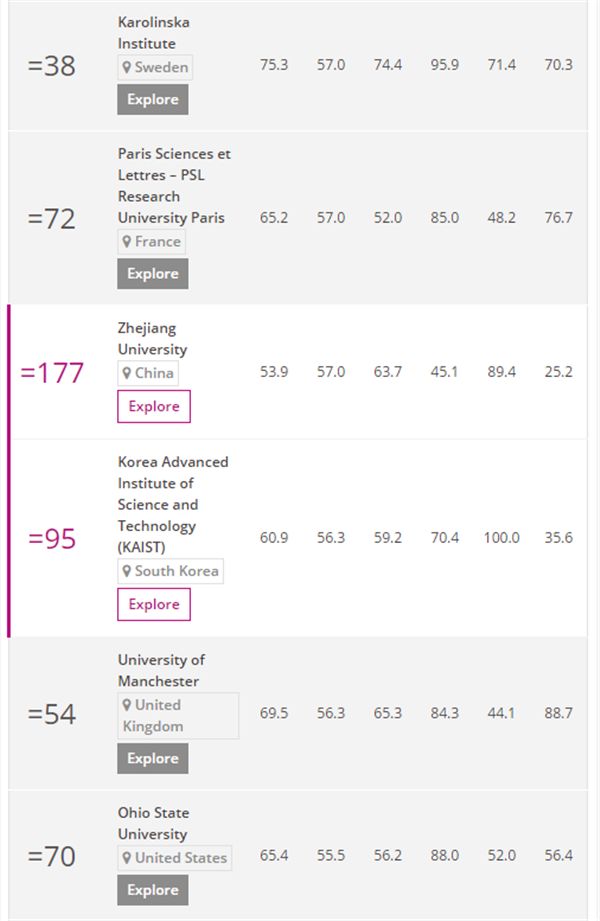Explore Karolinska Institute

point(153,100)
